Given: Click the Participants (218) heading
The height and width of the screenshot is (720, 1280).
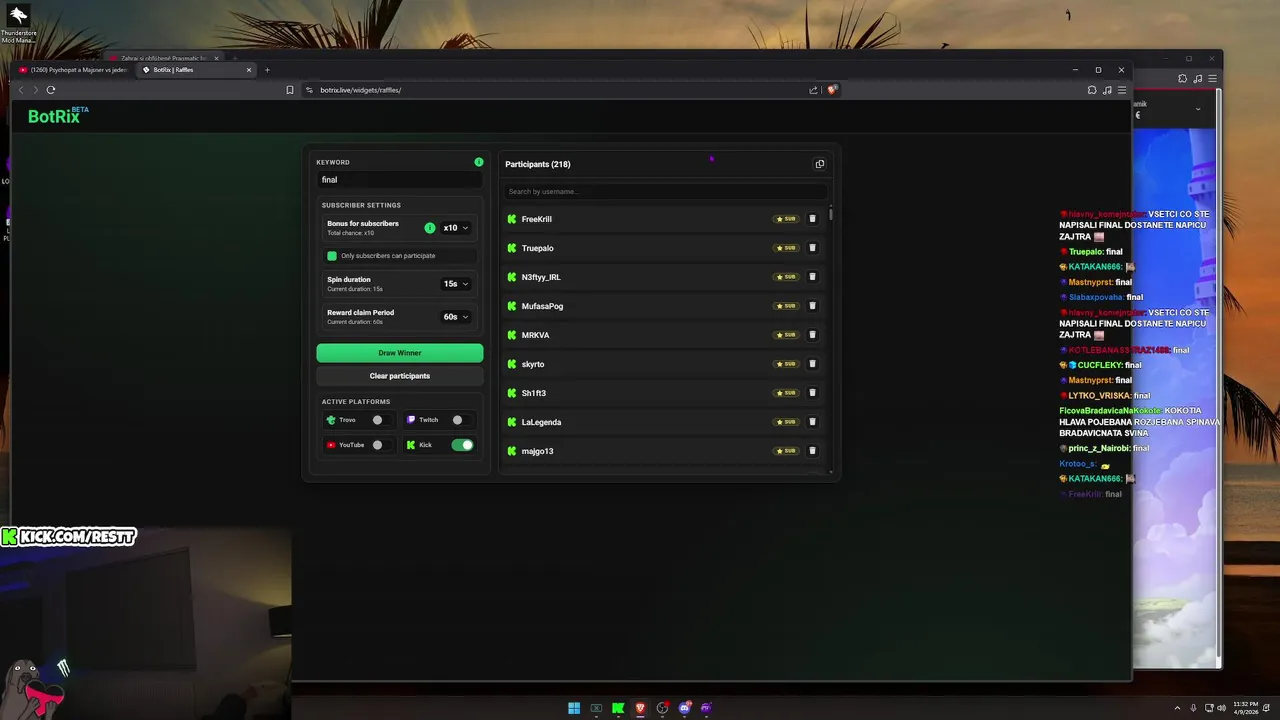Looking at the screenshot, I should (538, 164).
